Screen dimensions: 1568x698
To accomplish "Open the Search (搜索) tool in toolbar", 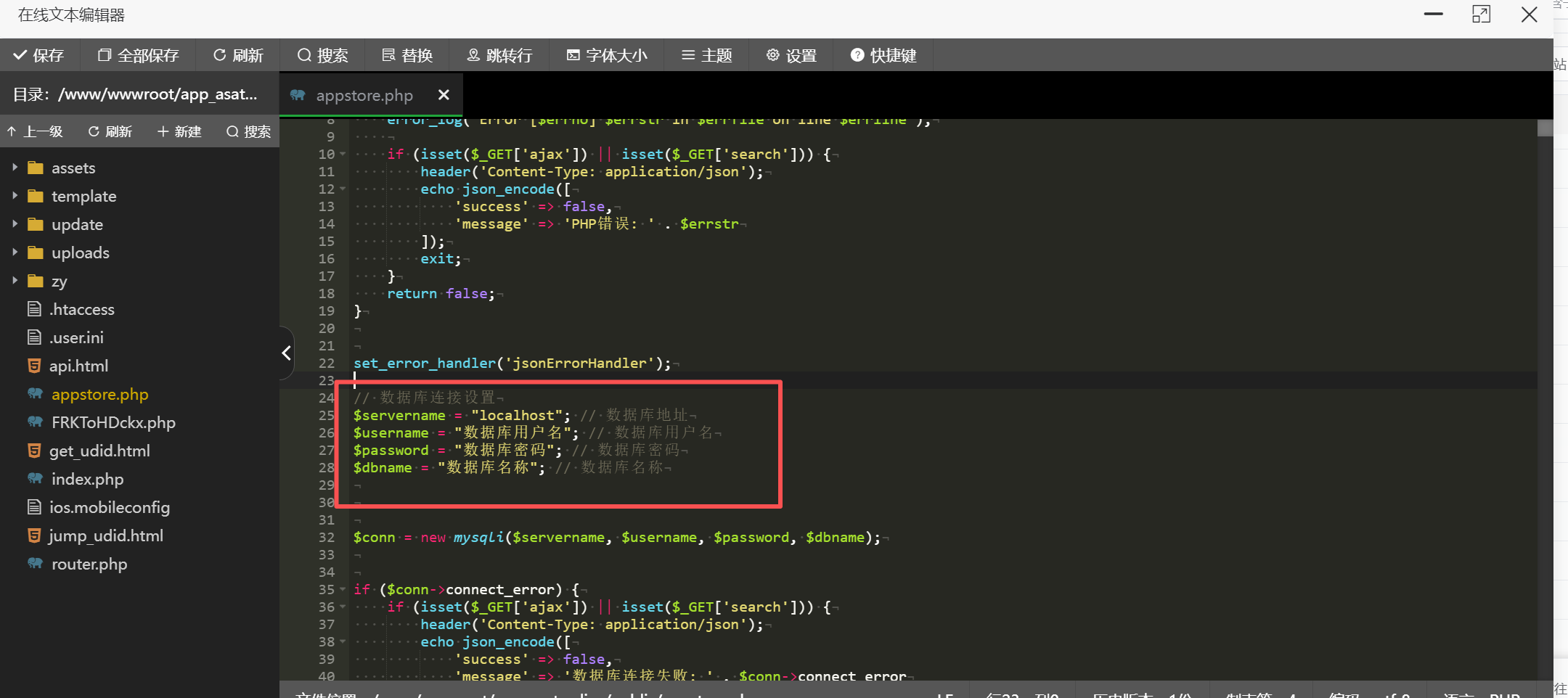I will 323,55.
